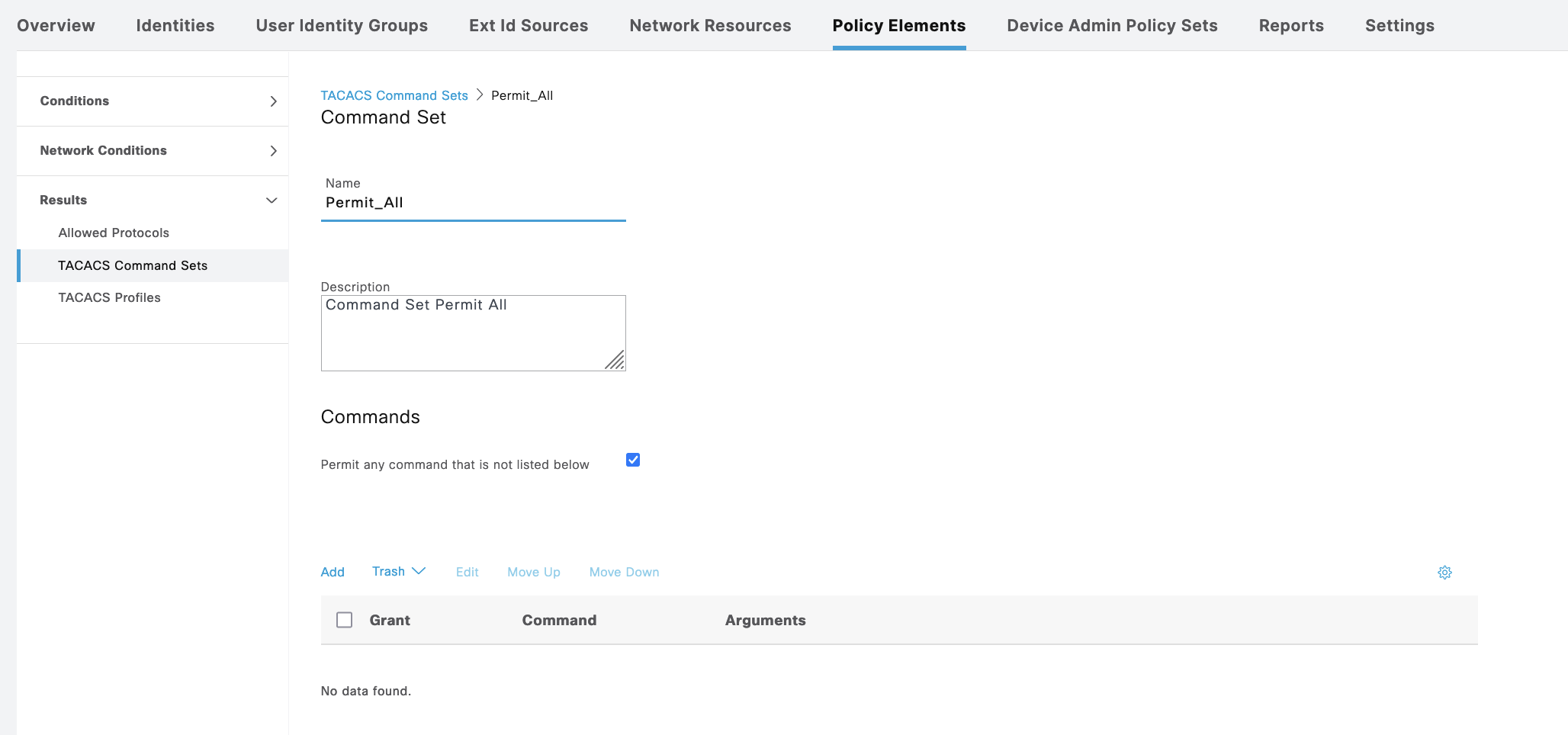Tick the select-all checkbox beside Grant
Screen dimensions: 1568x735
(345, 620)
